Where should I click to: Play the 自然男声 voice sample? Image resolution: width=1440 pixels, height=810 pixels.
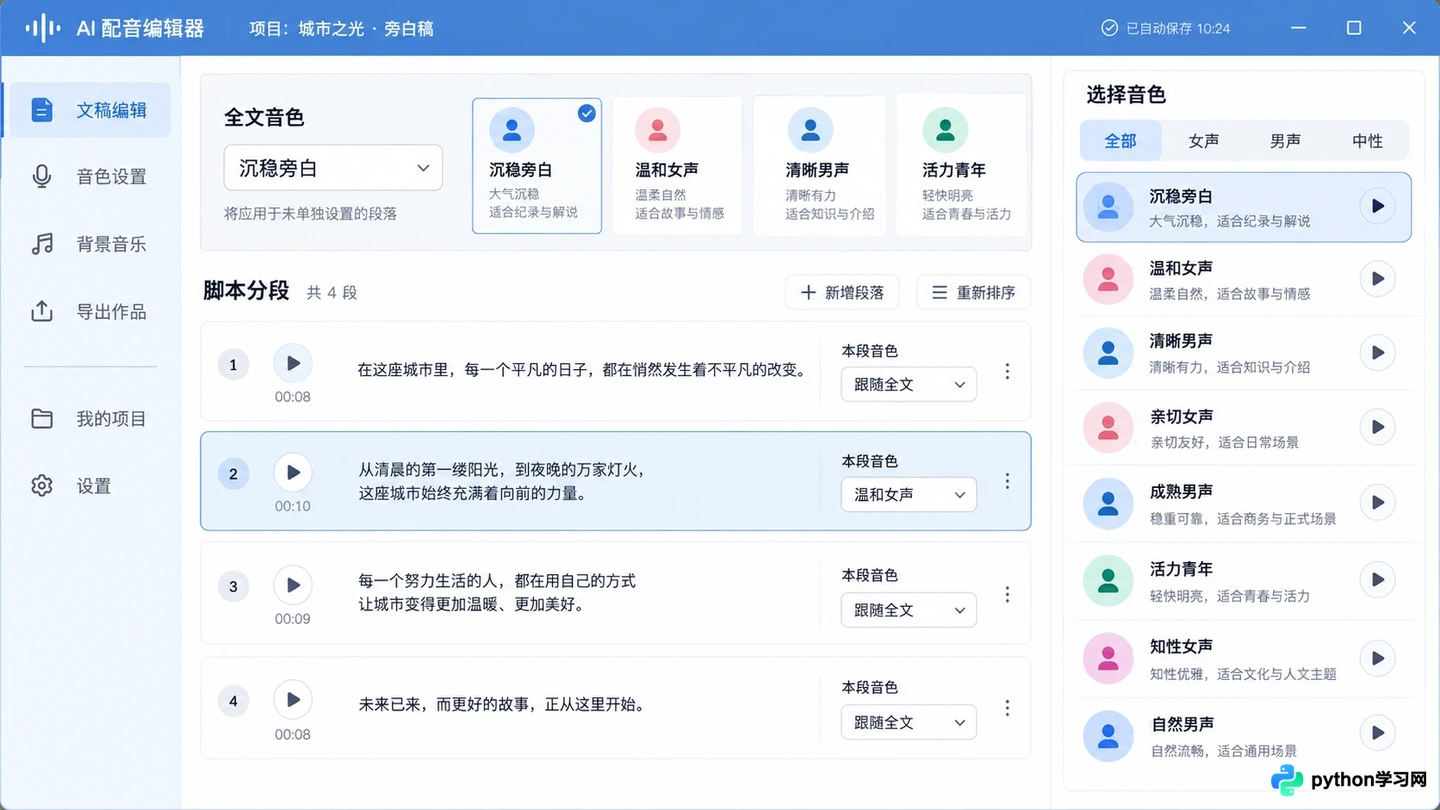1377,733
